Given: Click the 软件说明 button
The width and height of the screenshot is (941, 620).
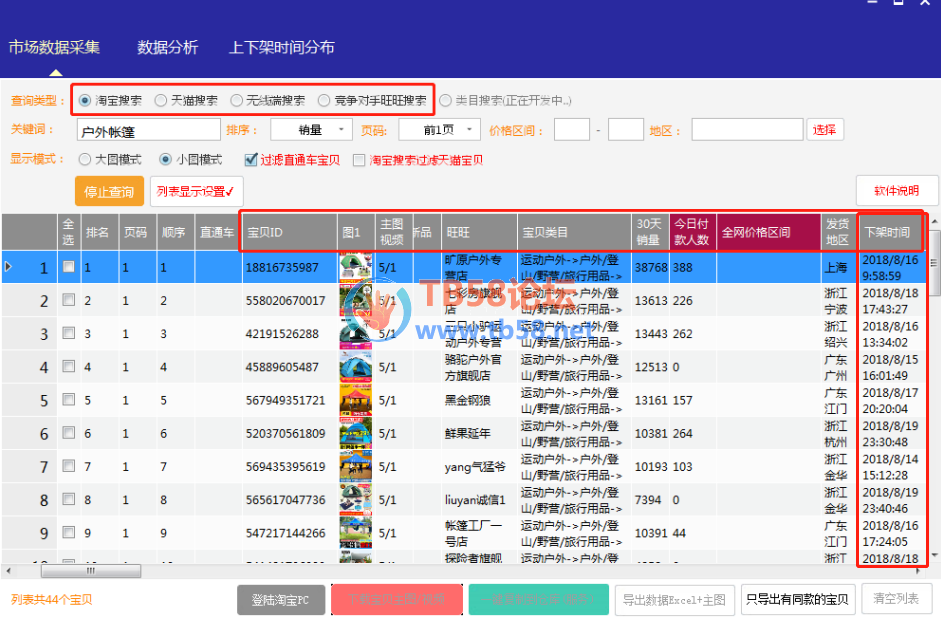Looking at the screenshot, I should point(896,191).
